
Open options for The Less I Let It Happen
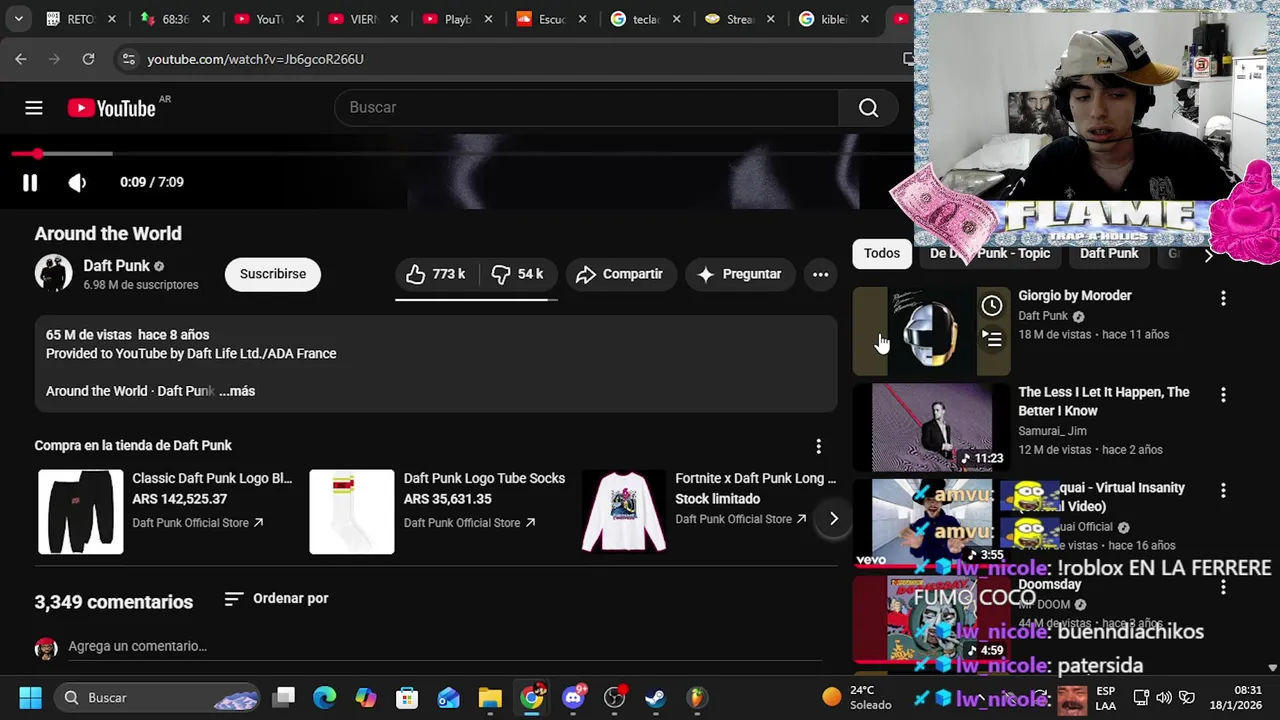[x=1223, y=395]
